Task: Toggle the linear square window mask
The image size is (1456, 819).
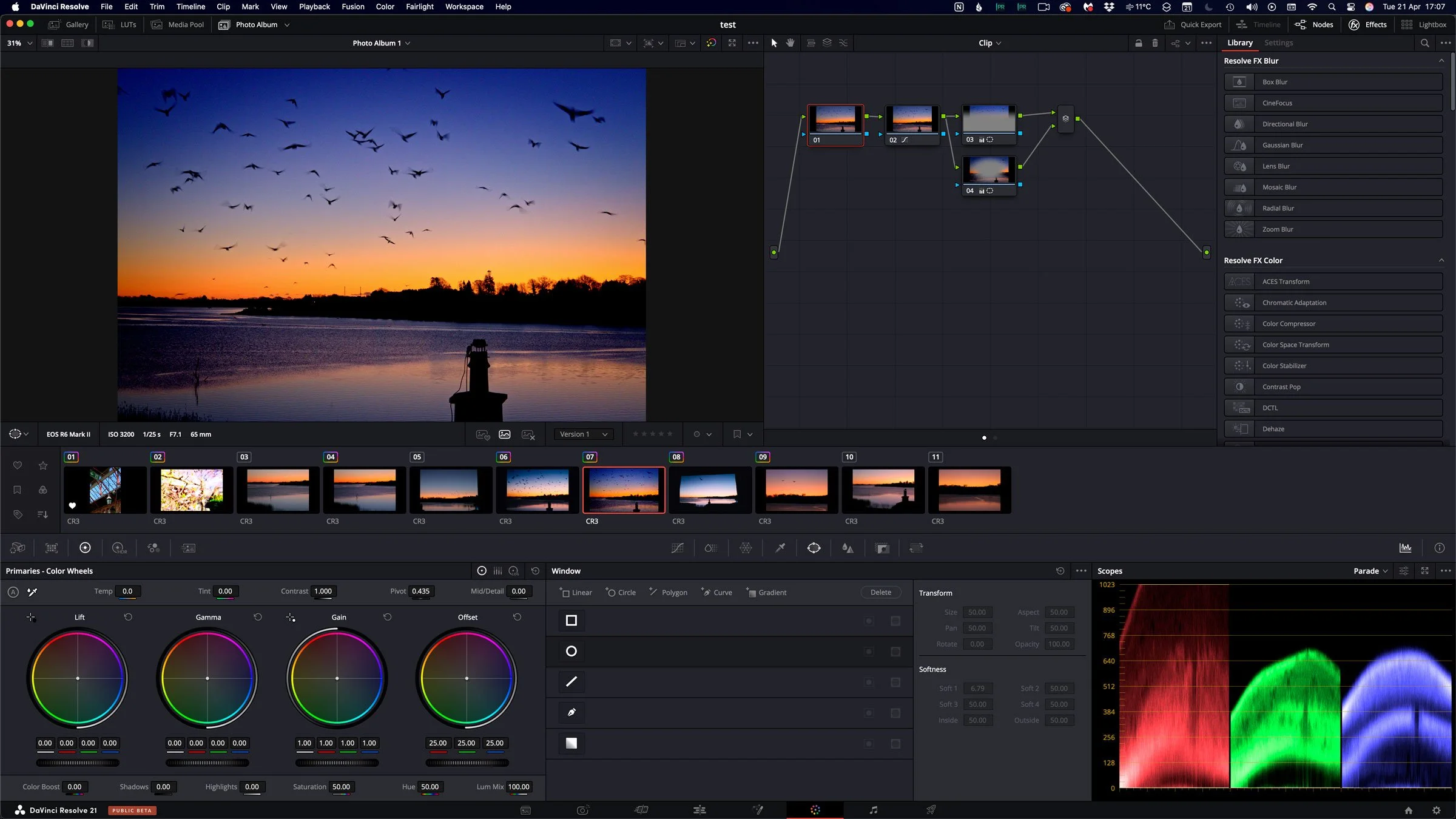Action: coord(571,620)
